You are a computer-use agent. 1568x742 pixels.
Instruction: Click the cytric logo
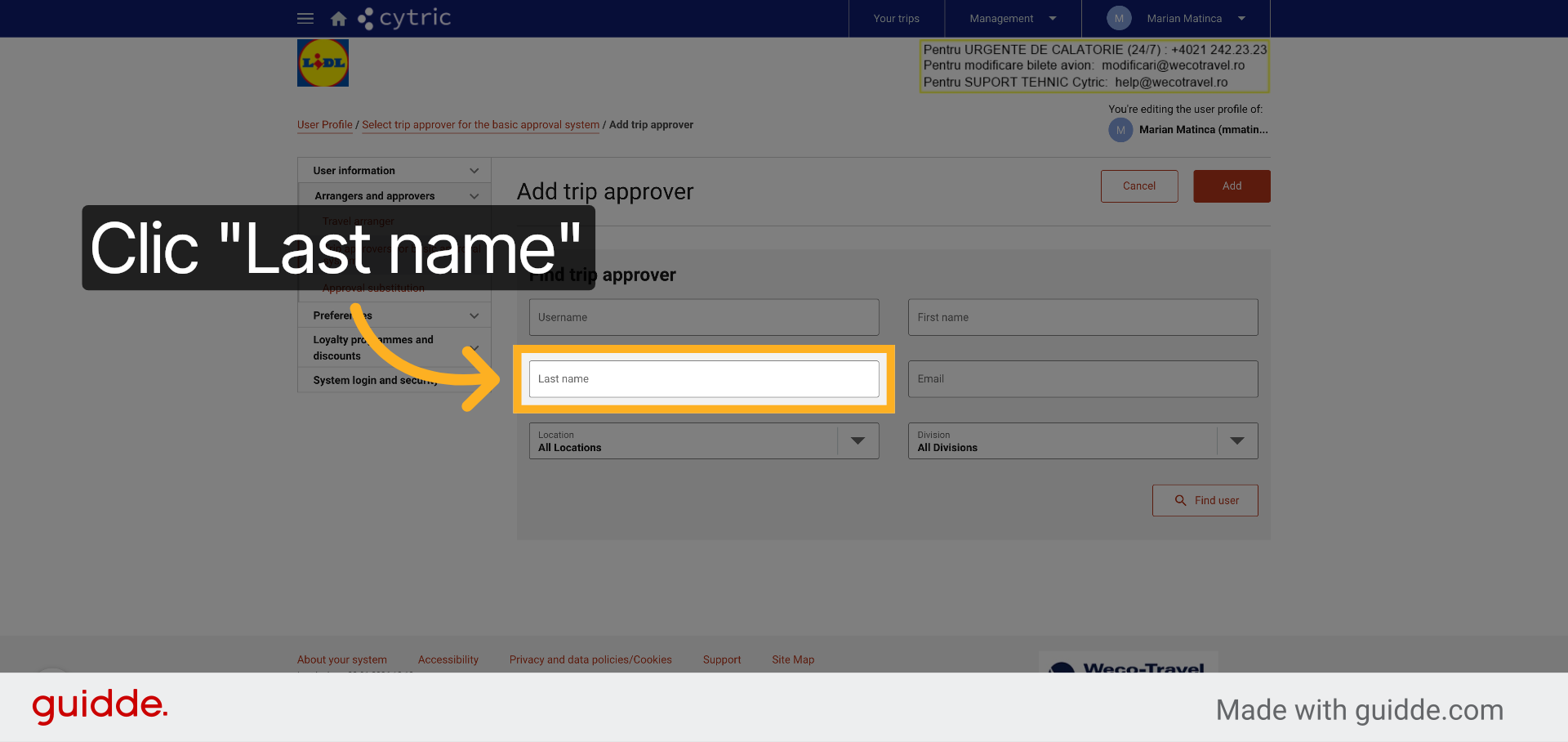(x=404, y=18)
